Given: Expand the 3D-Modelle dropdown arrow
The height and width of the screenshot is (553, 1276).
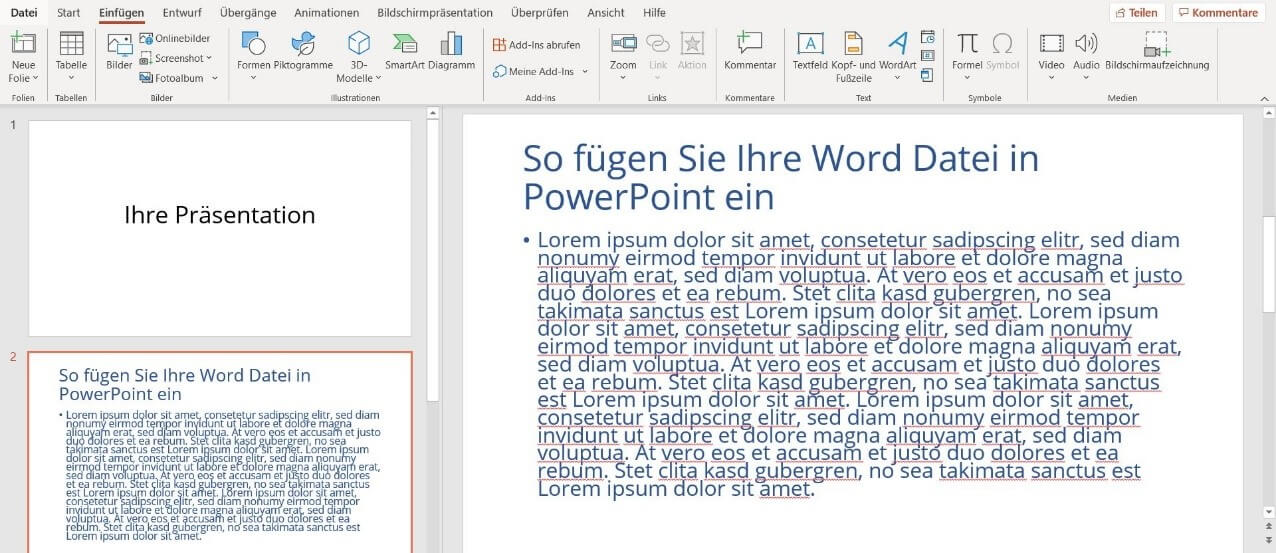Looking at the screenshot, I should [x=380, y=78].
